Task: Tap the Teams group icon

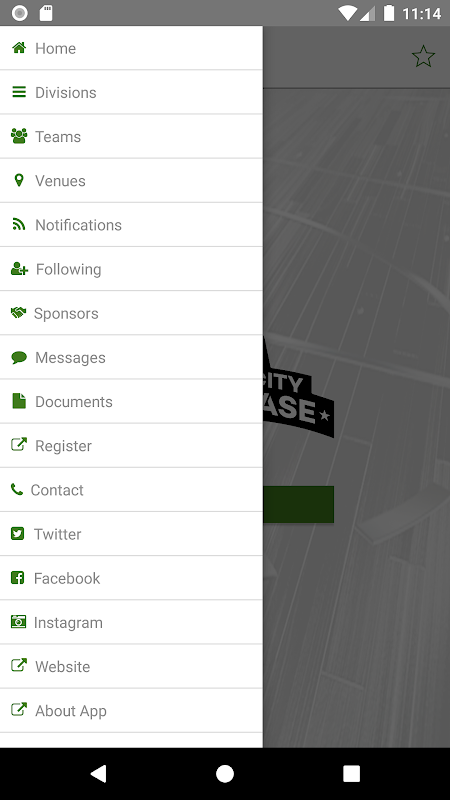Action: [x=19, y=136]
